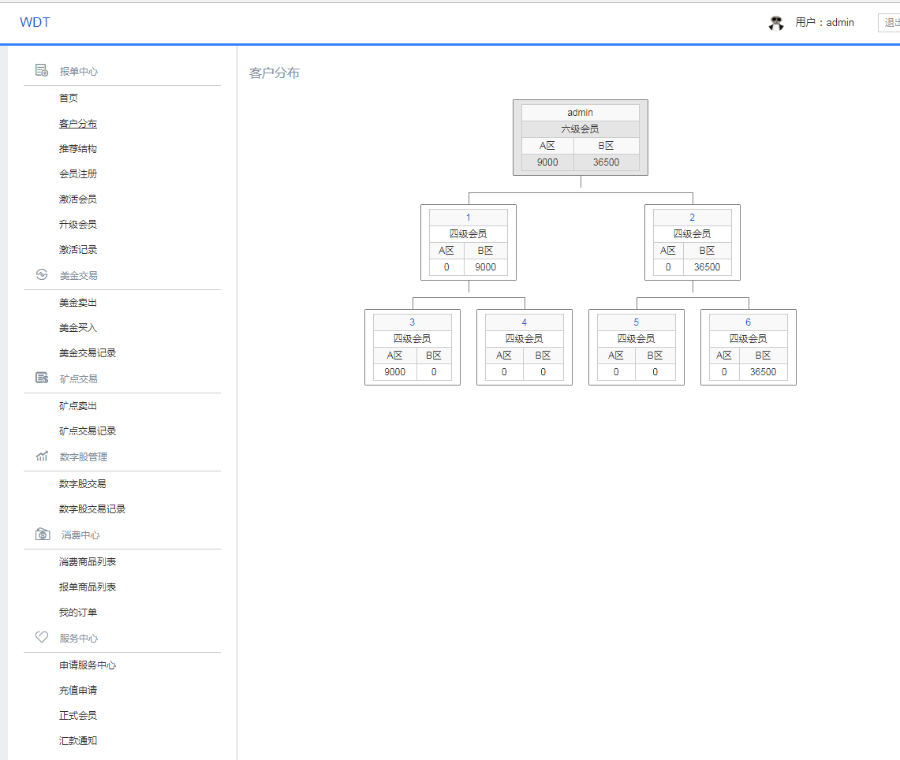Open 会员注册 page
Screen dimensions: 900x760
[x=77, y=173]
